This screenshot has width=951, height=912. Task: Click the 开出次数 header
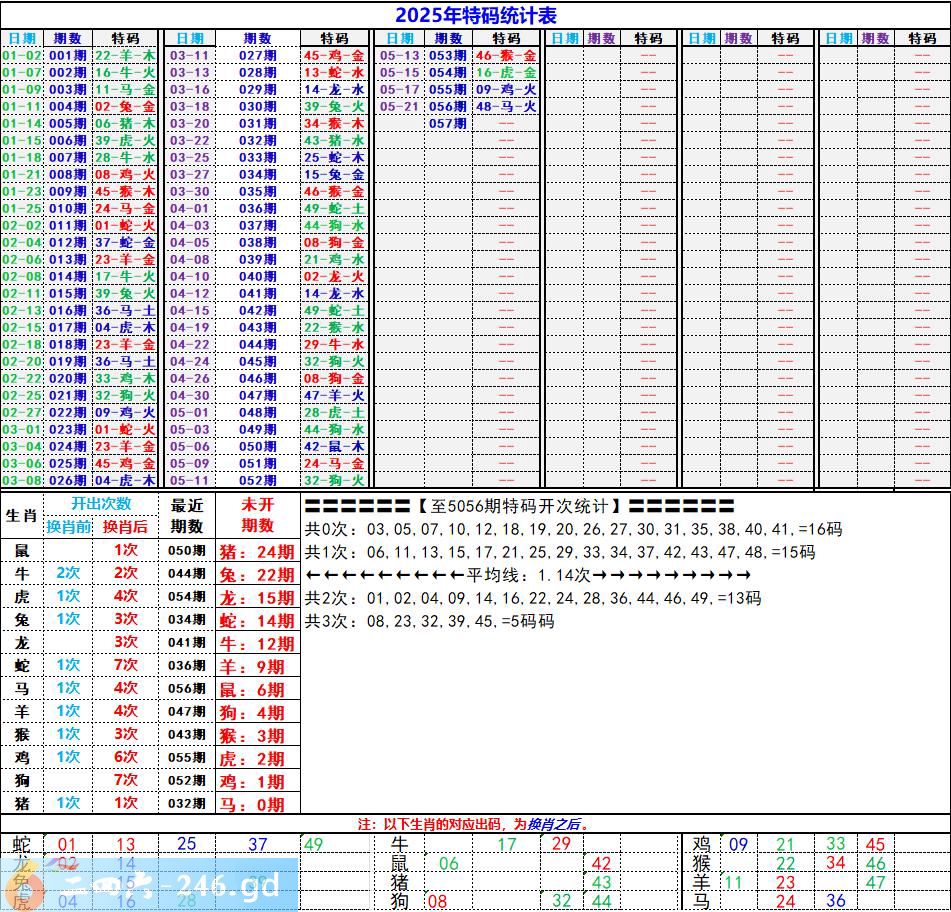pos(100,504)
